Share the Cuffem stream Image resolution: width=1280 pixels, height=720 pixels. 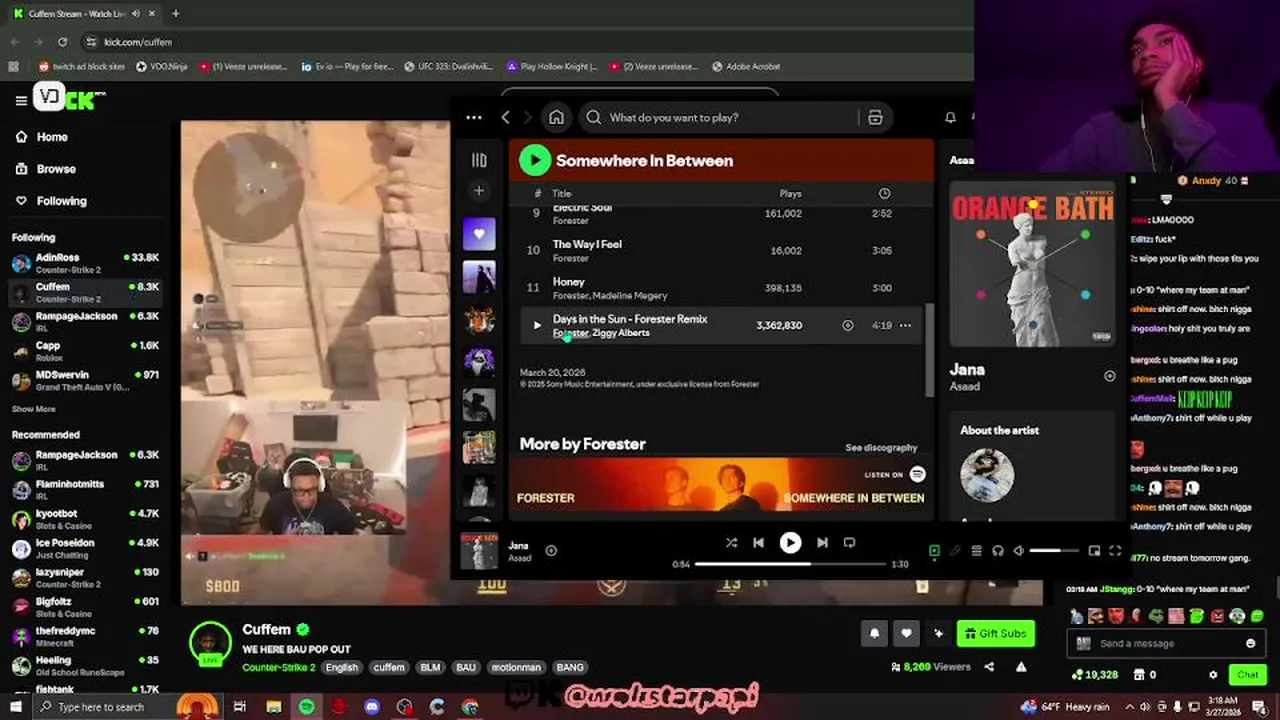tap(989, 667)
